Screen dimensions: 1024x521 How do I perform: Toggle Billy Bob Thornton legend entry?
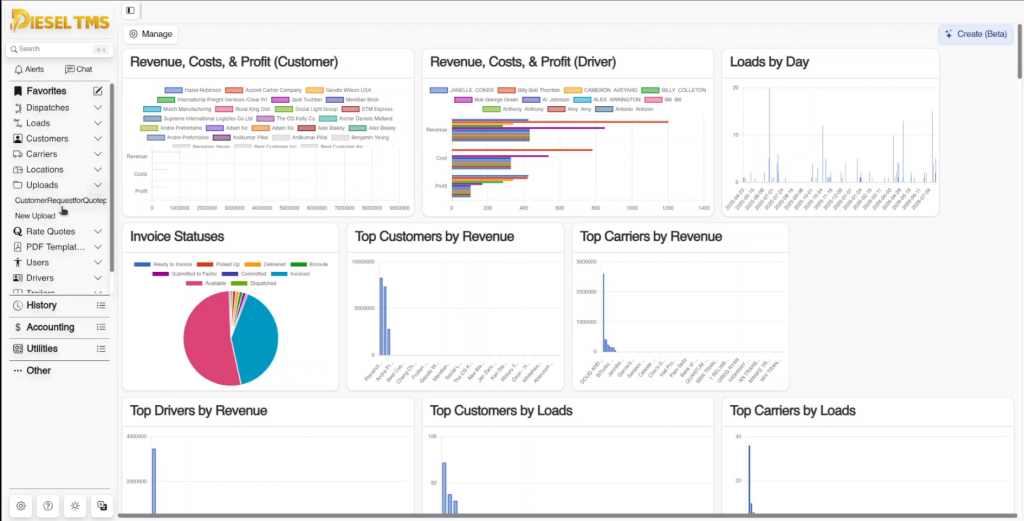tap(529, 90)
